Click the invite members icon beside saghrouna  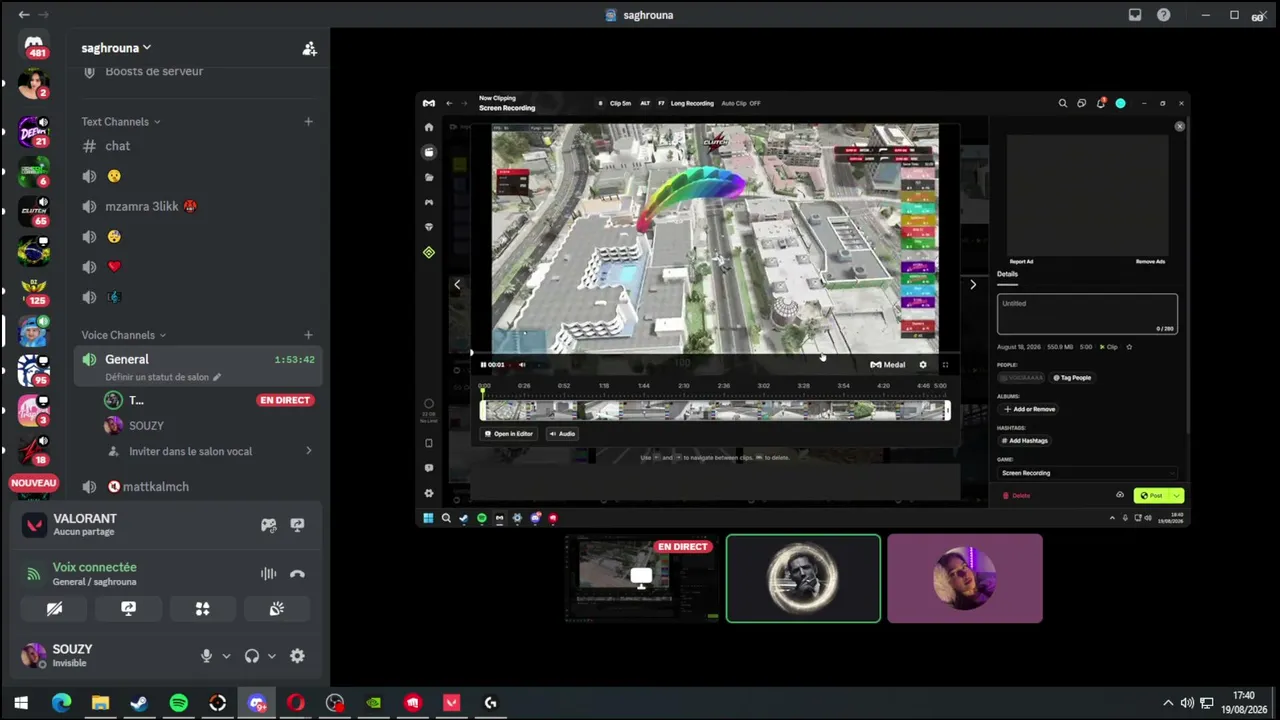point(309,48)
